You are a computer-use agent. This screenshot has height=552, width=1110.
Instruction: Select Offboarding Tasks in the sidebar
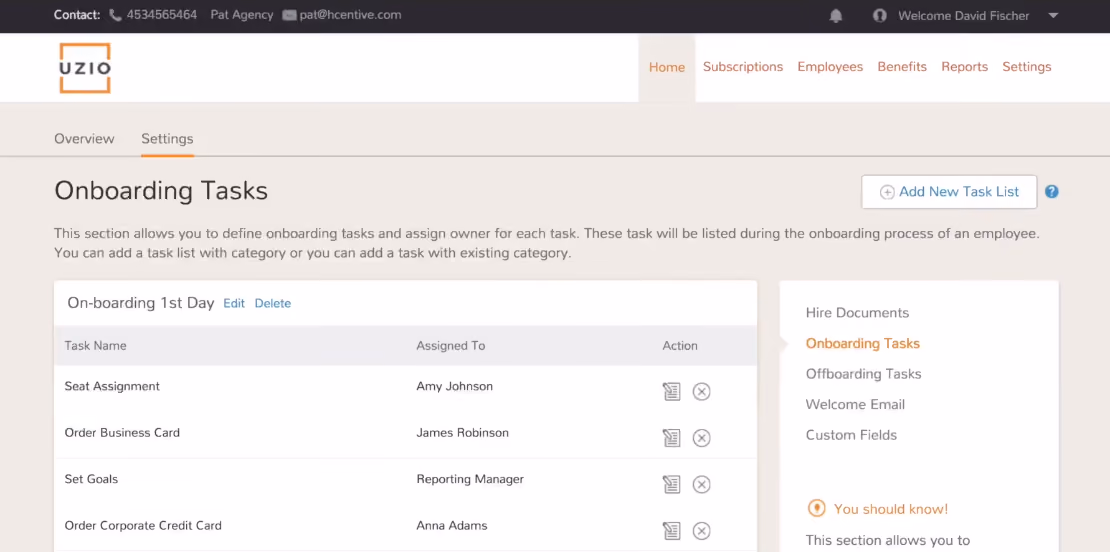coord(863,374)
